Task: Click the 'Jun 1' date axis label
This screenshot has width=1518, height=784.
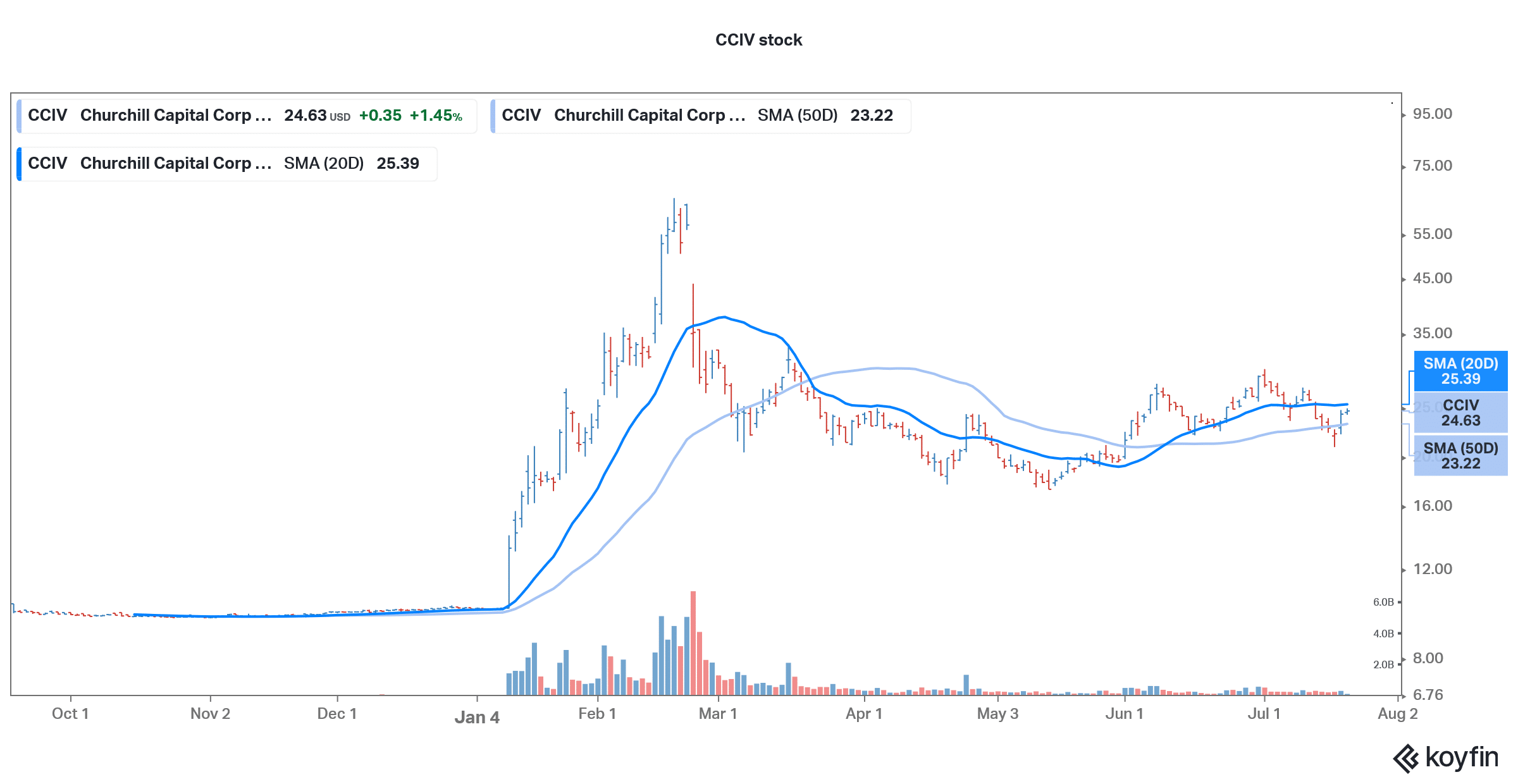Action: 1124,714
